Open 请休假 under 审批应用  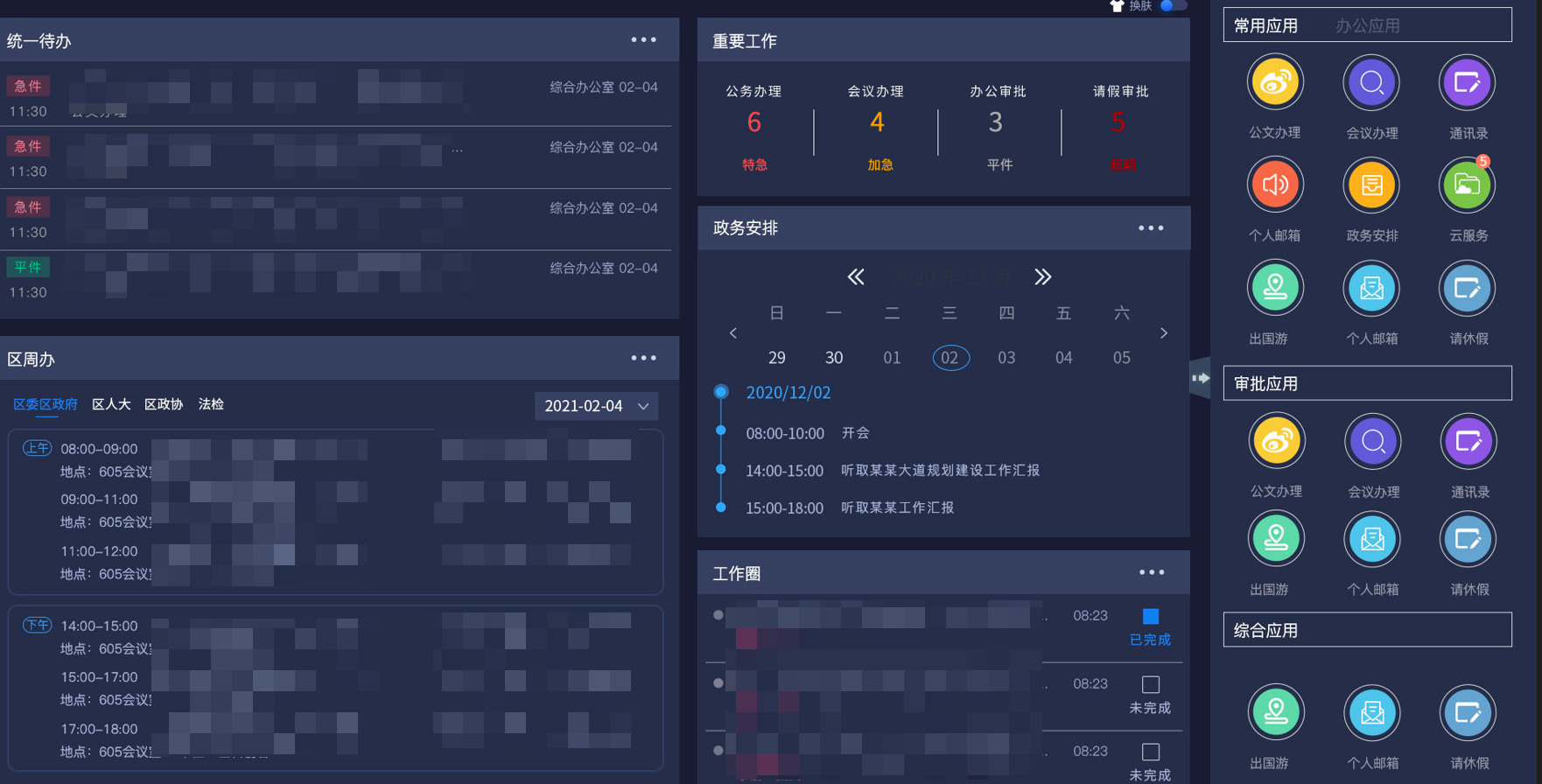(1469, 540)
